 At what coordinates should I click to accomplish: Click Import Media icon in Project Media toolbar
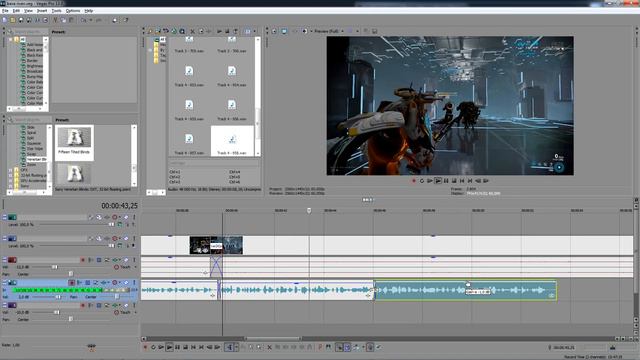pos(150,31)
